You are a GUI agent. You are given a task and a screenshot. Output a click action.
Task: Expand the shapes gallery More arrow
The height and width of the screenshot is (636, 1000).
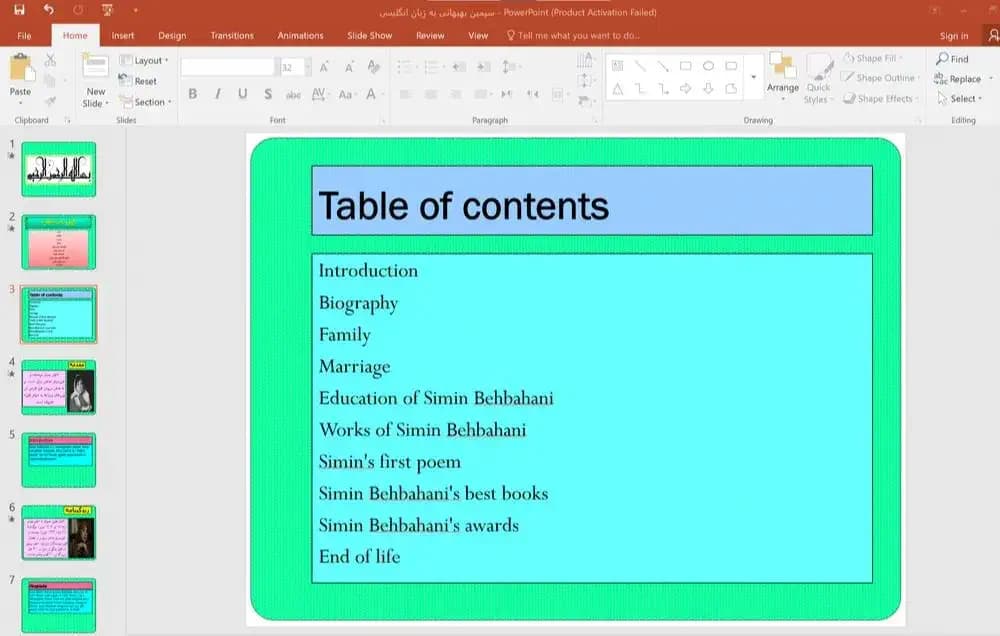[753, 77]
